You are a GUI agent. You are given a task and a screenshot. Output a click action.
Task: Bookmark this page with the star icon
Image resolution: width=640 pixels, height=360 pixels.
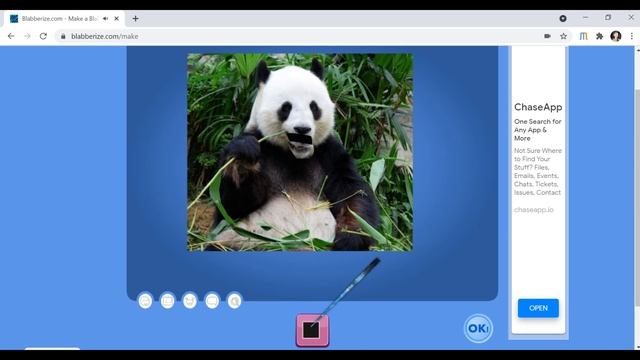click(563, 36)
